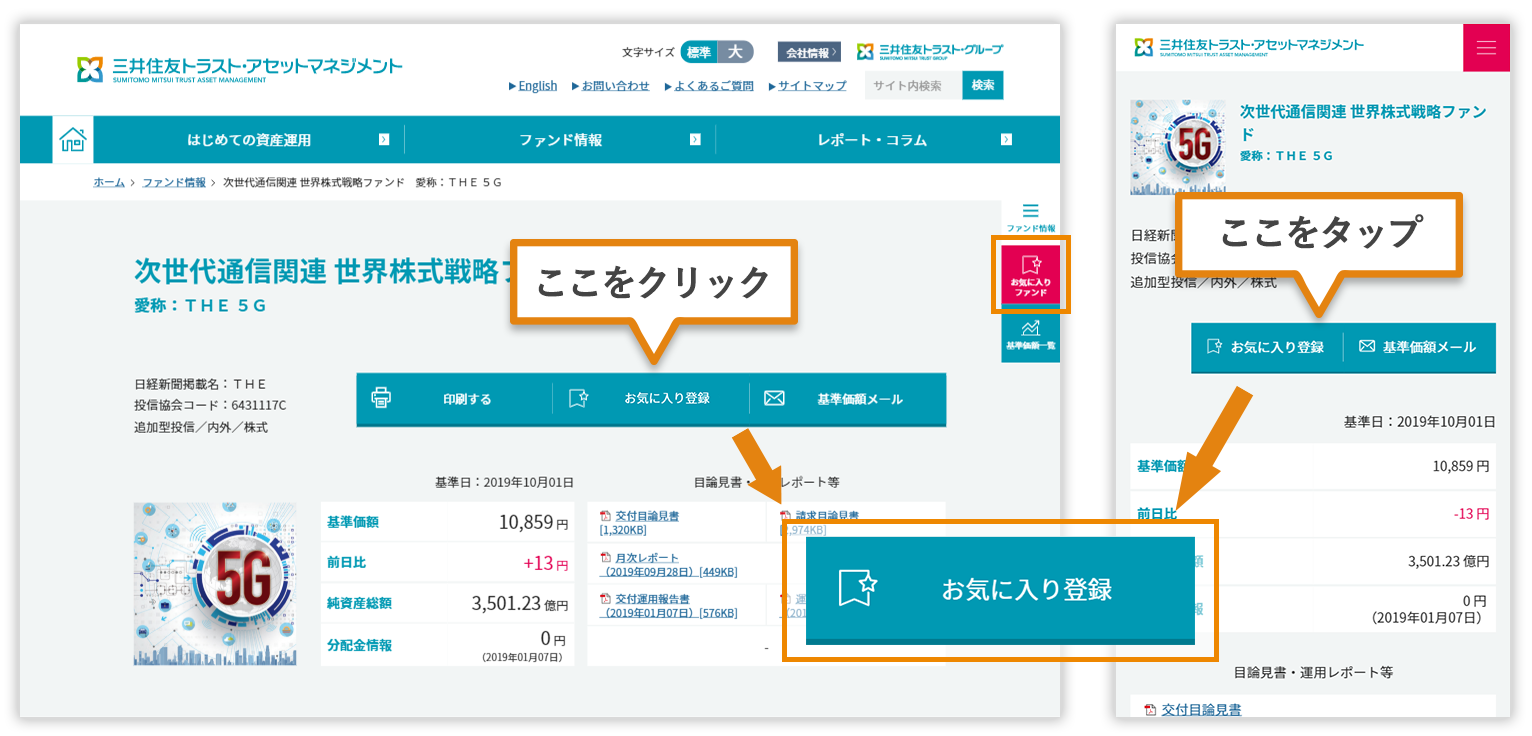Click お気に入り登録 in the desktop action bar
1532x736 pixels.
tap(651, 399)
